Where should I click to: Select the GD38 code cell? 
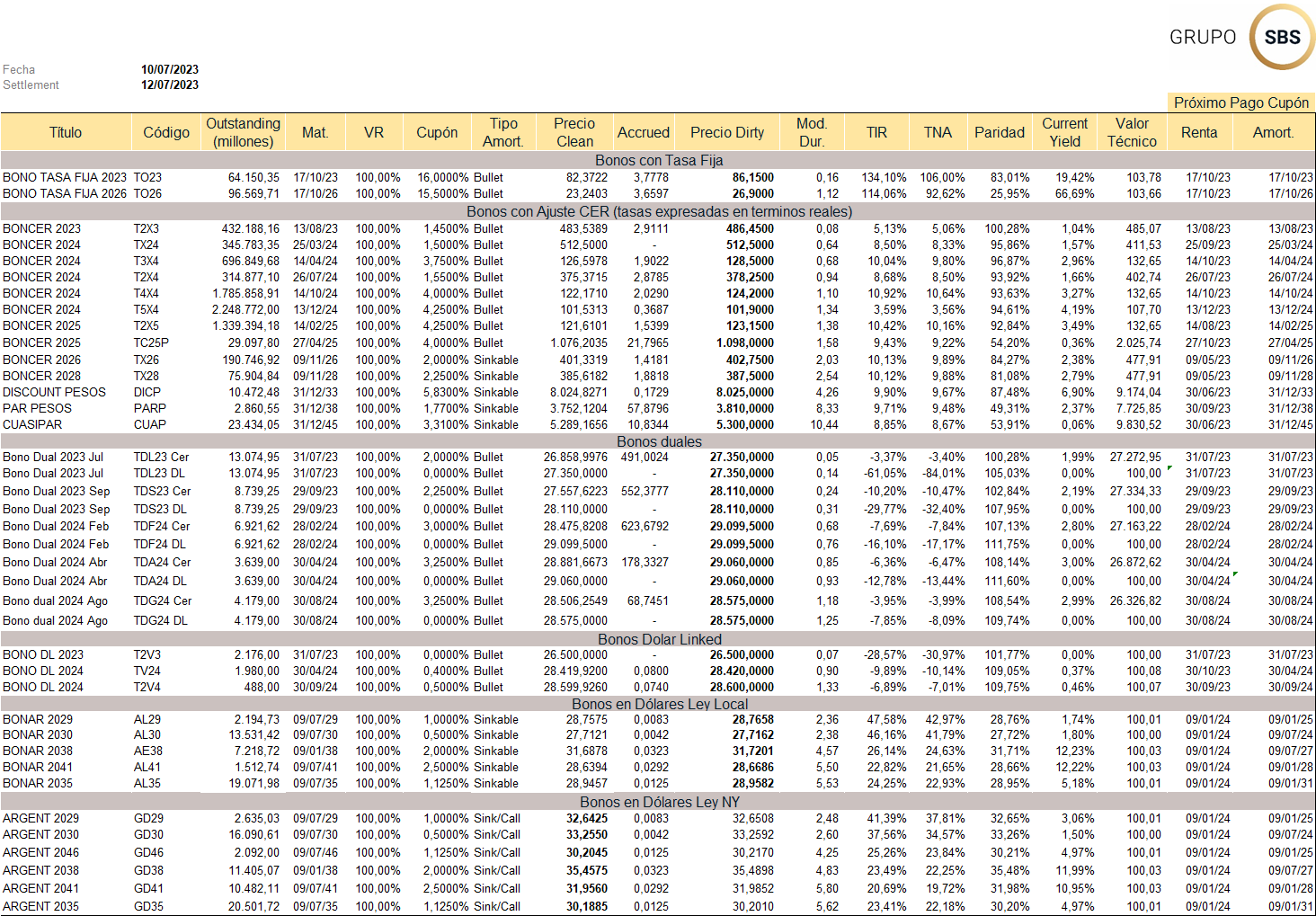pos(148,870)
